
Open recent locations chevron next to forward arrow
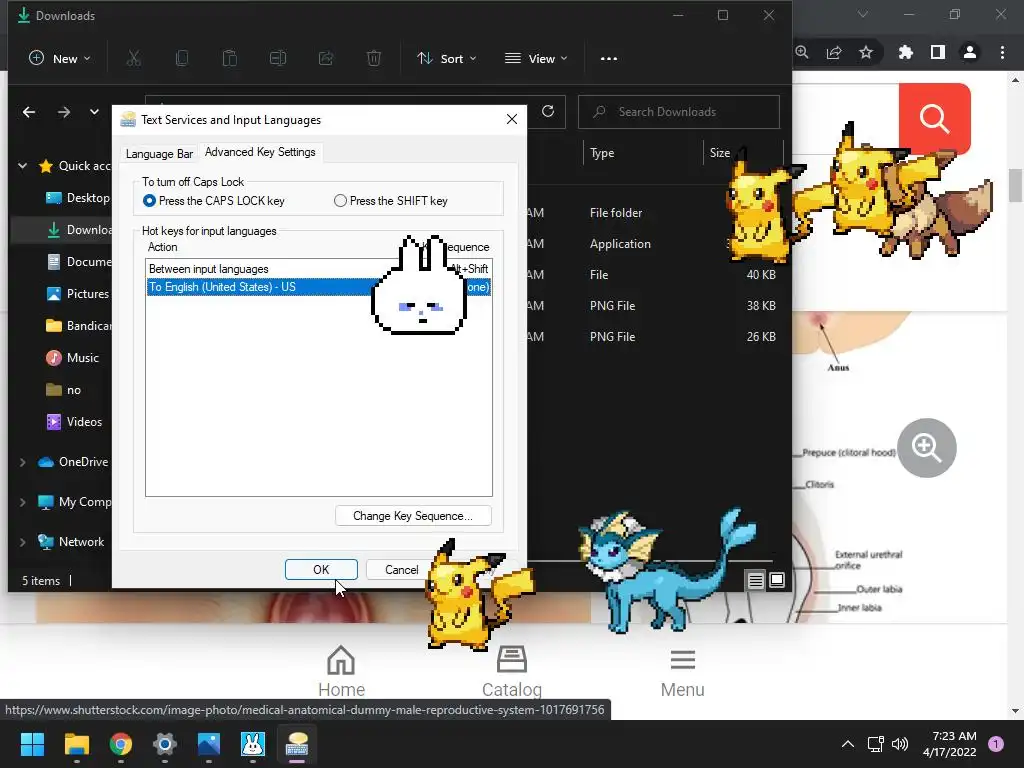(x=94, y=112)
